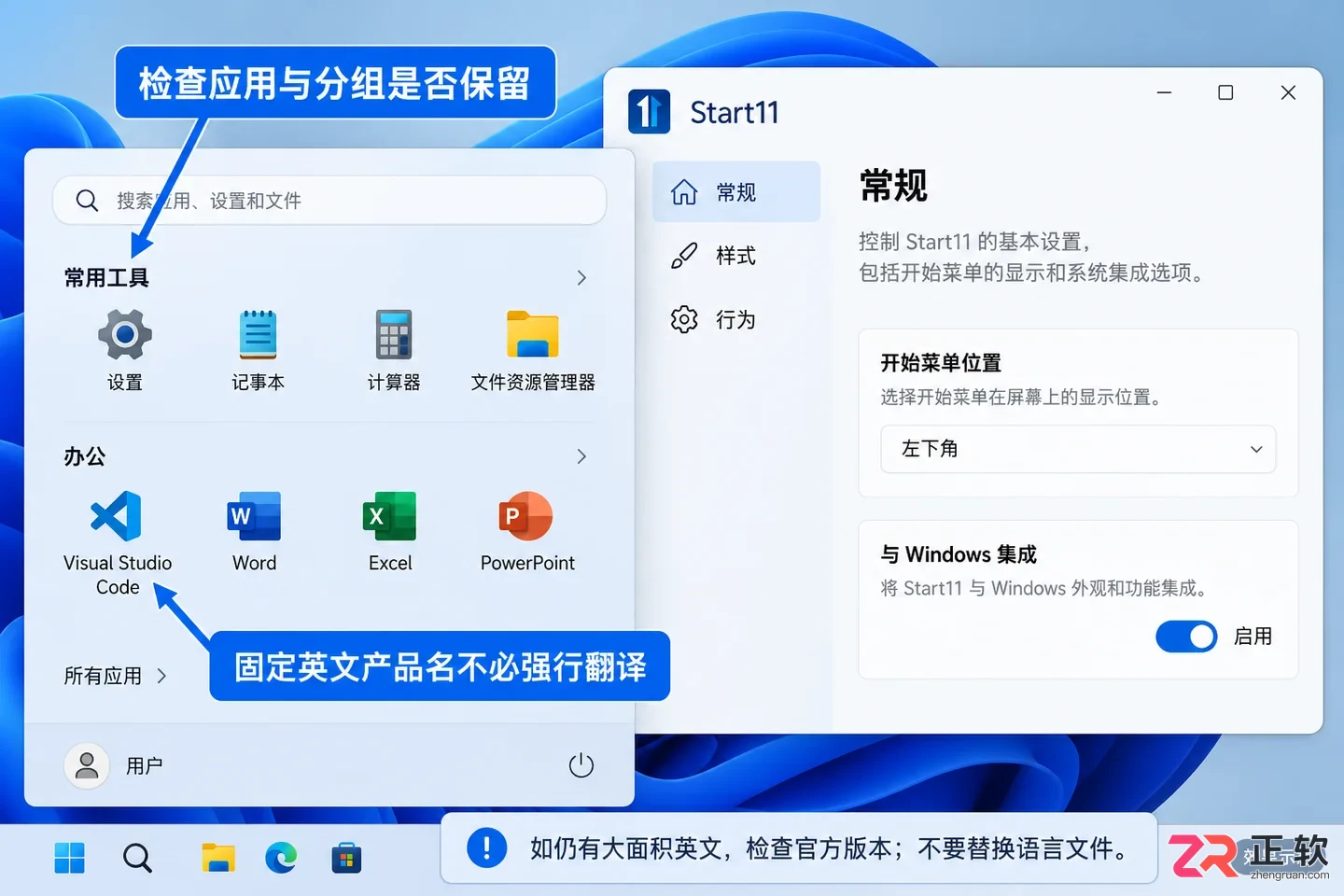Click the Windows Start button on taskbar
This screenshot has width=1344, height=896.
[69, 858]
